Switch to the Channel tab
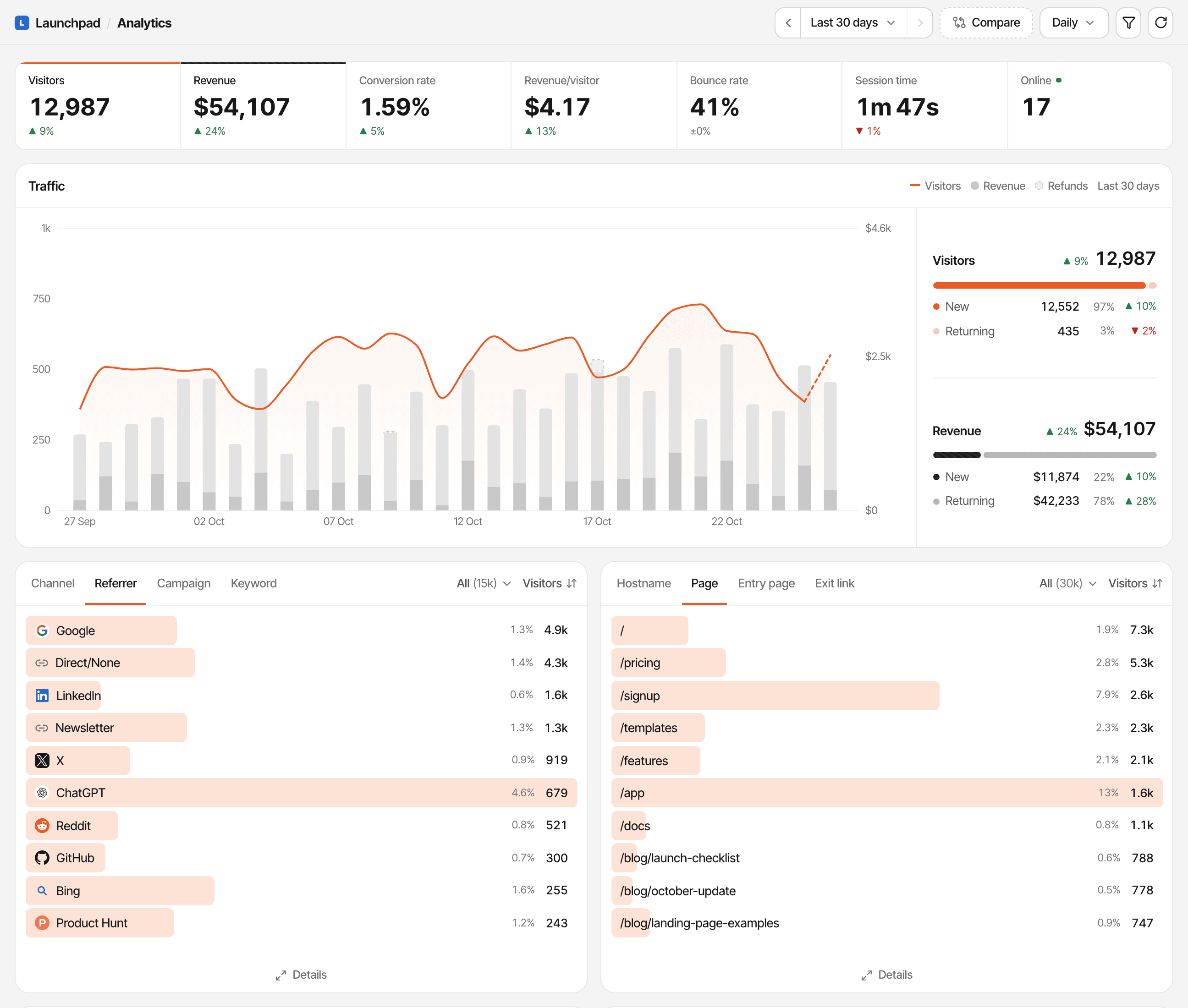Viewport: 1188px width, 1008px height. pos(53,583)
